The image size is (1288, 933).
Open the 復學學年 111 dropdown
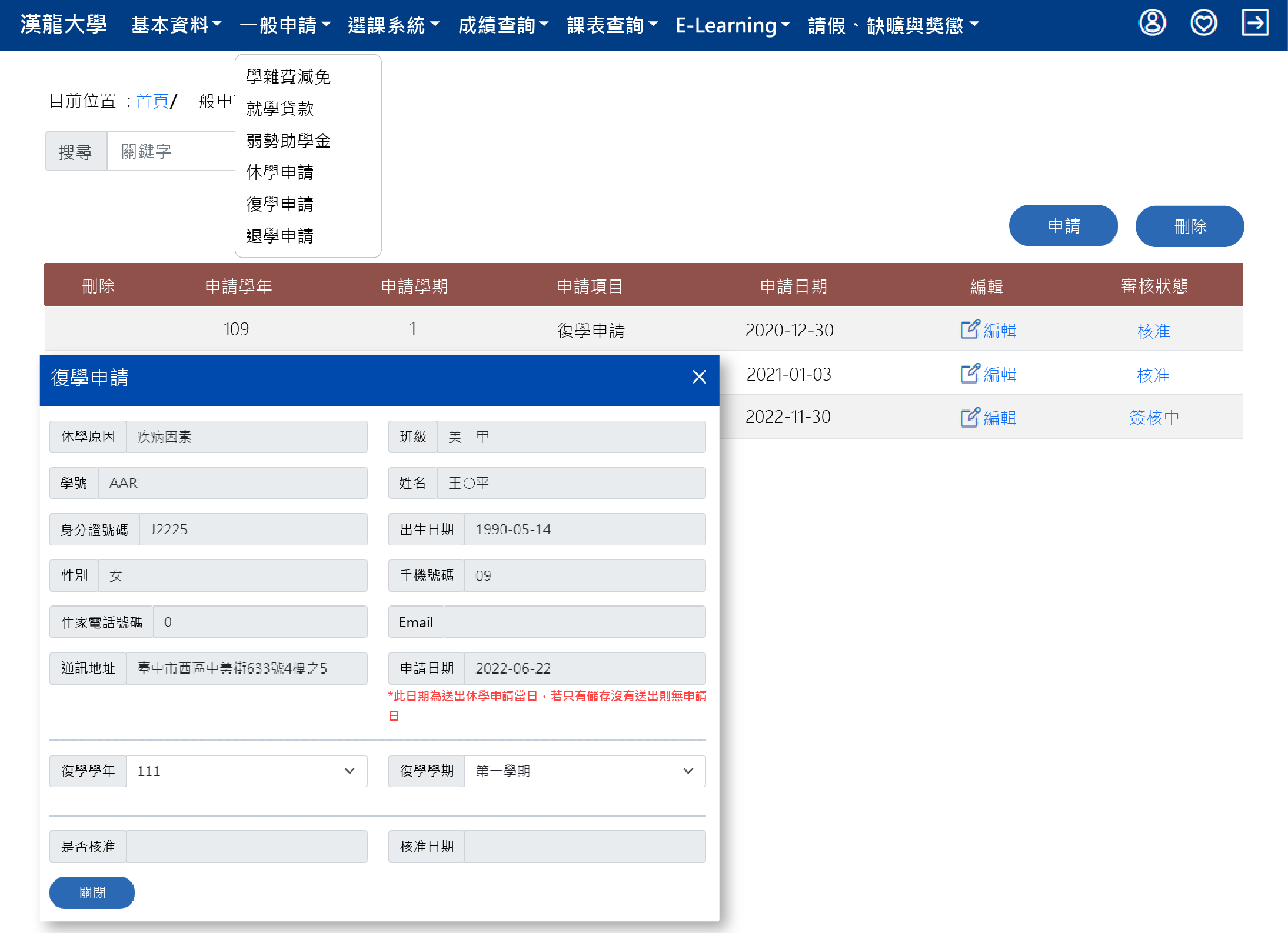pos(247,771)
